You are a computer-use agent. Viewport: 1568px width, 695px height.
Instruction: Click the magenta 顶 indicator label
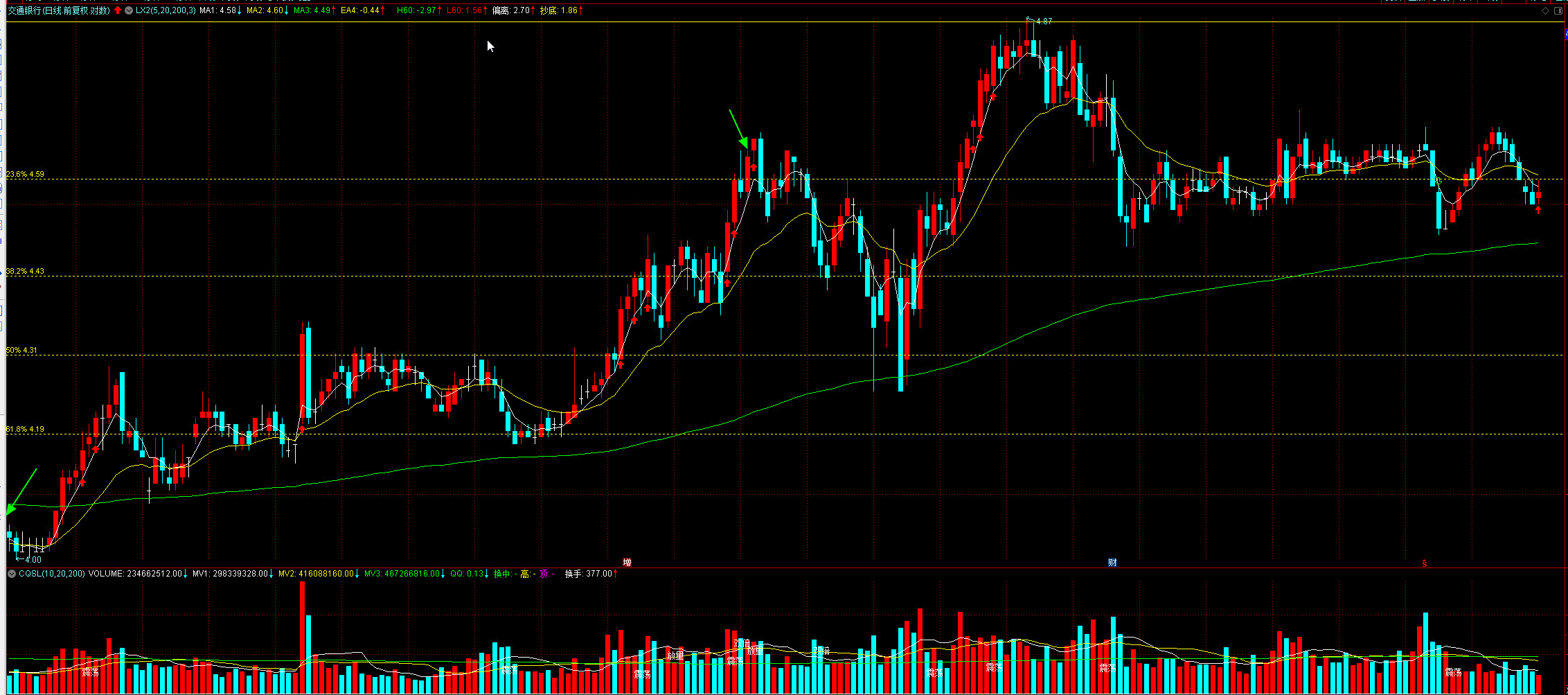point(545,574)
